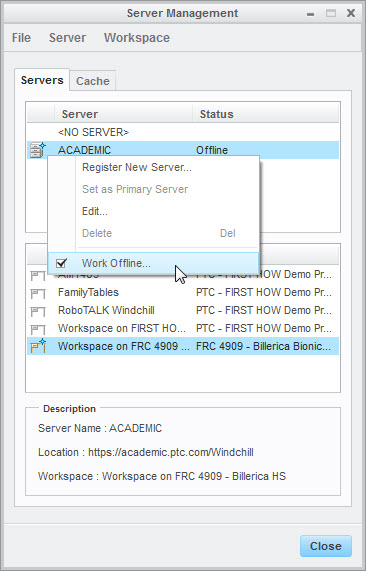This screenshot has width=366, height=571.
Task: Click the active Workspace on FRC 4909 icon
Action: click(x=38, y=346)
